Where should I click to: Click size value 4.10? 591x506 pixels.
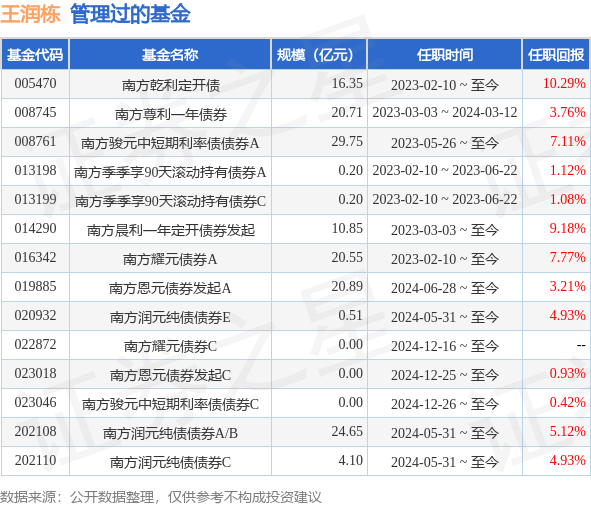point(351,461)
